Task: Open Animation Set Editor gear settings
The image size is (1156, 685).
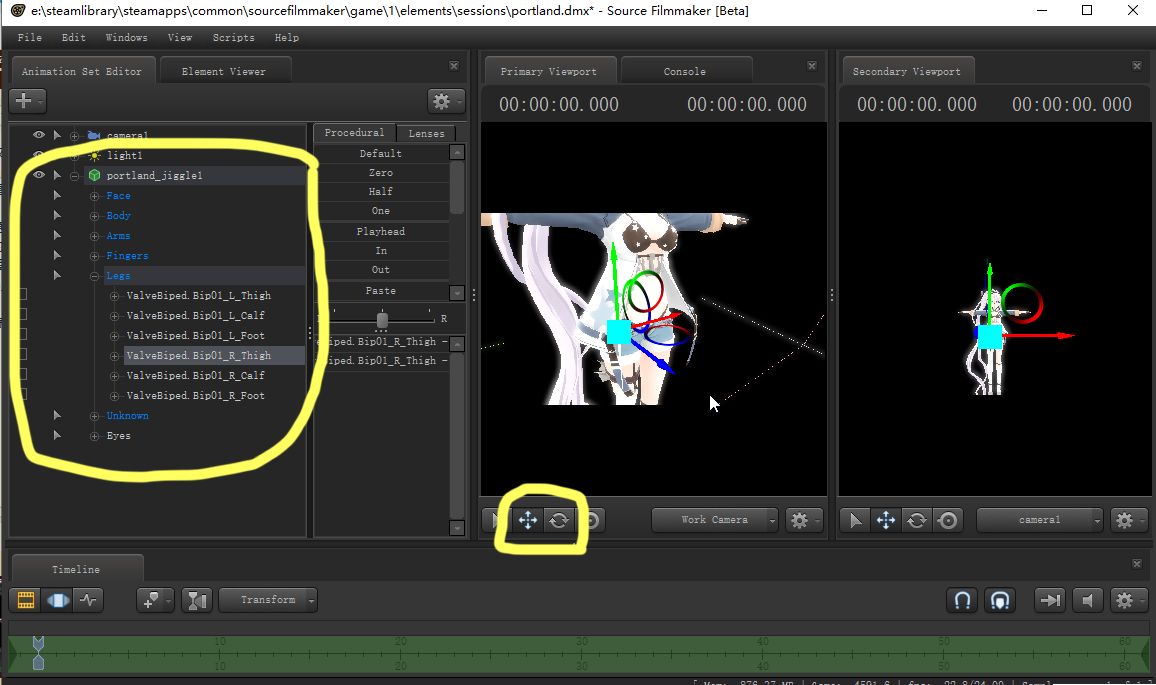Action: point(445,101)
